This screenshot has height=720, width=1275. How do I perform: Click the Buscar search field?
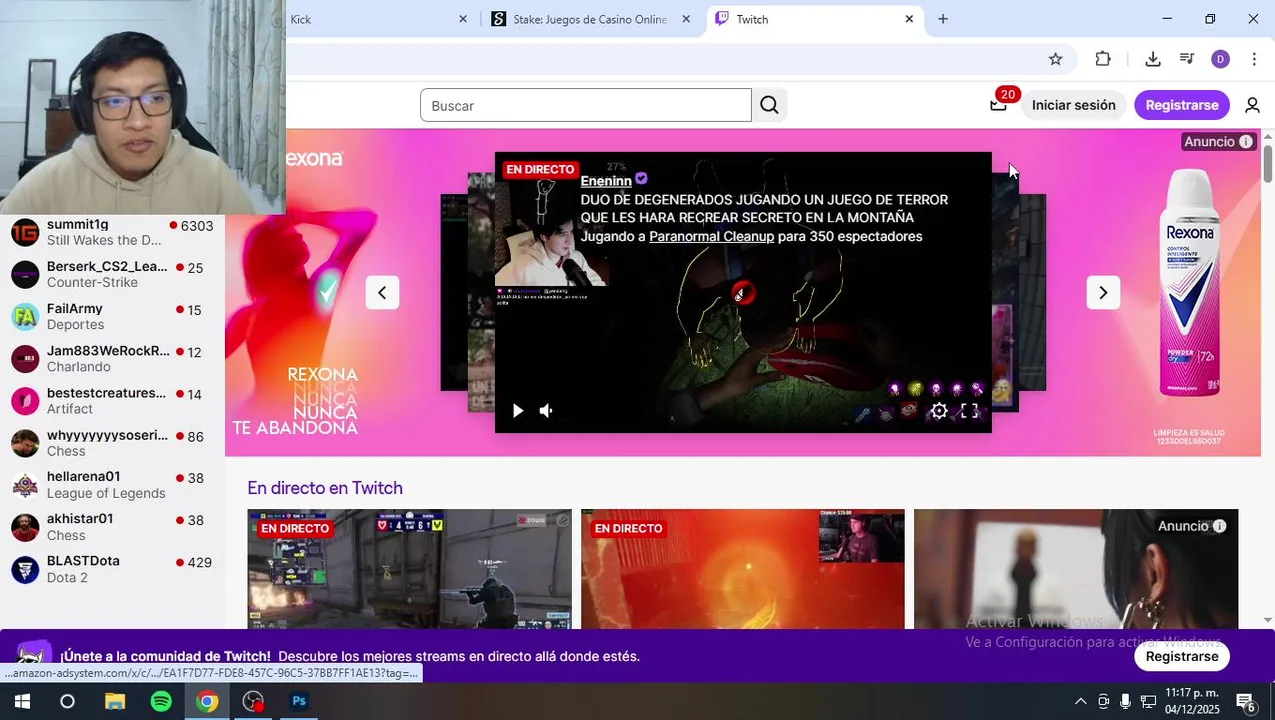click(585, 105)
